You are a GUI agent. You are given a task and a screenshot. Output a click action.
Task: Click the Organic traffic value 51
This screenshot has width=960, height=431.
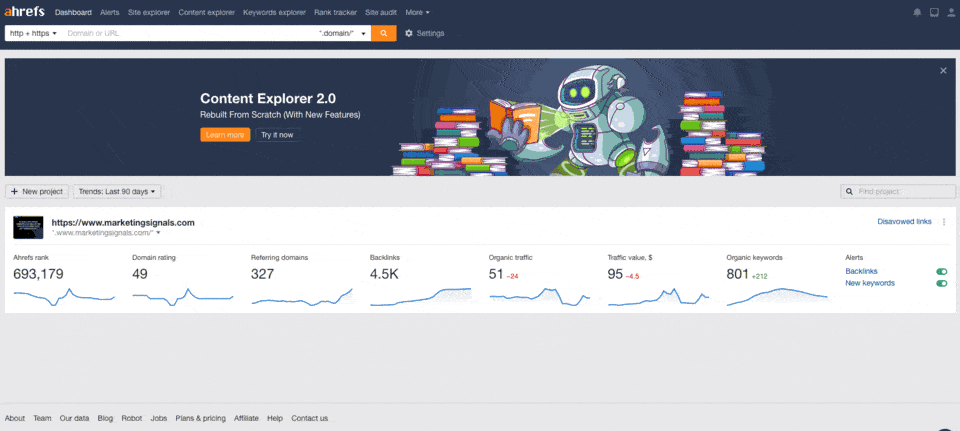click(496, 274)
